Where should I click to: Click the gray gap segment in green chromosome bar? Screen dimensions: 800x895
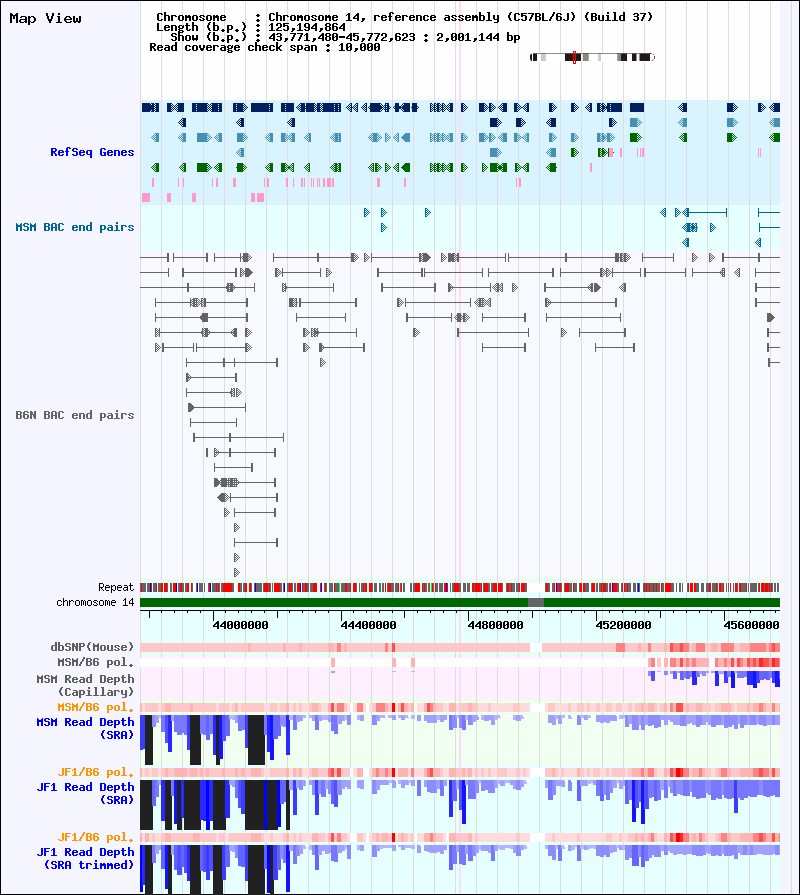pos(536,602)
